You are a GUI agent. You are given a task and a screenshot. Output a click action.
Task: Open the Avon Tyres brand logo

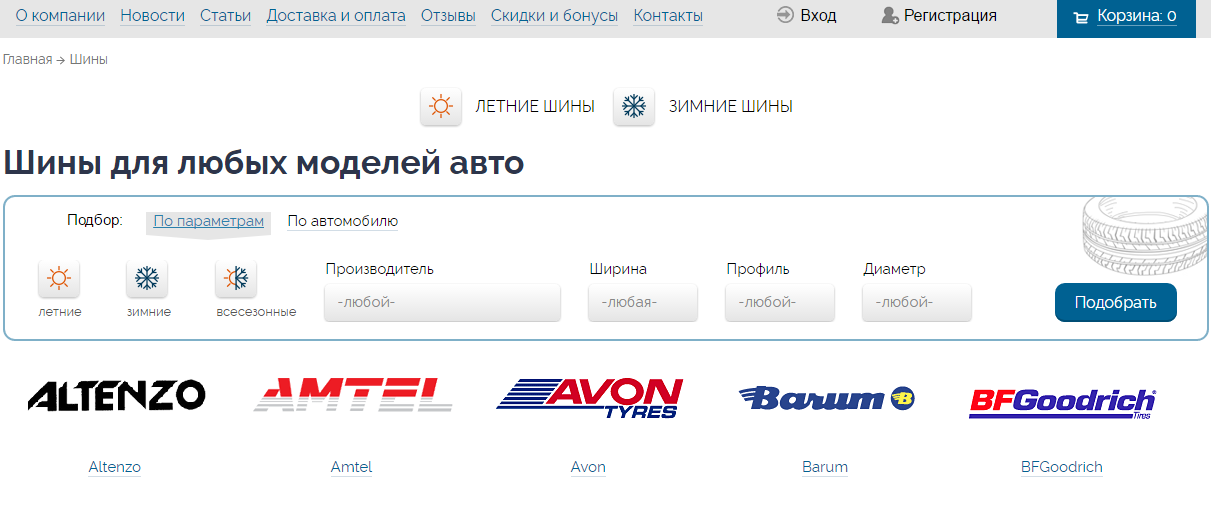coord(589,397)
